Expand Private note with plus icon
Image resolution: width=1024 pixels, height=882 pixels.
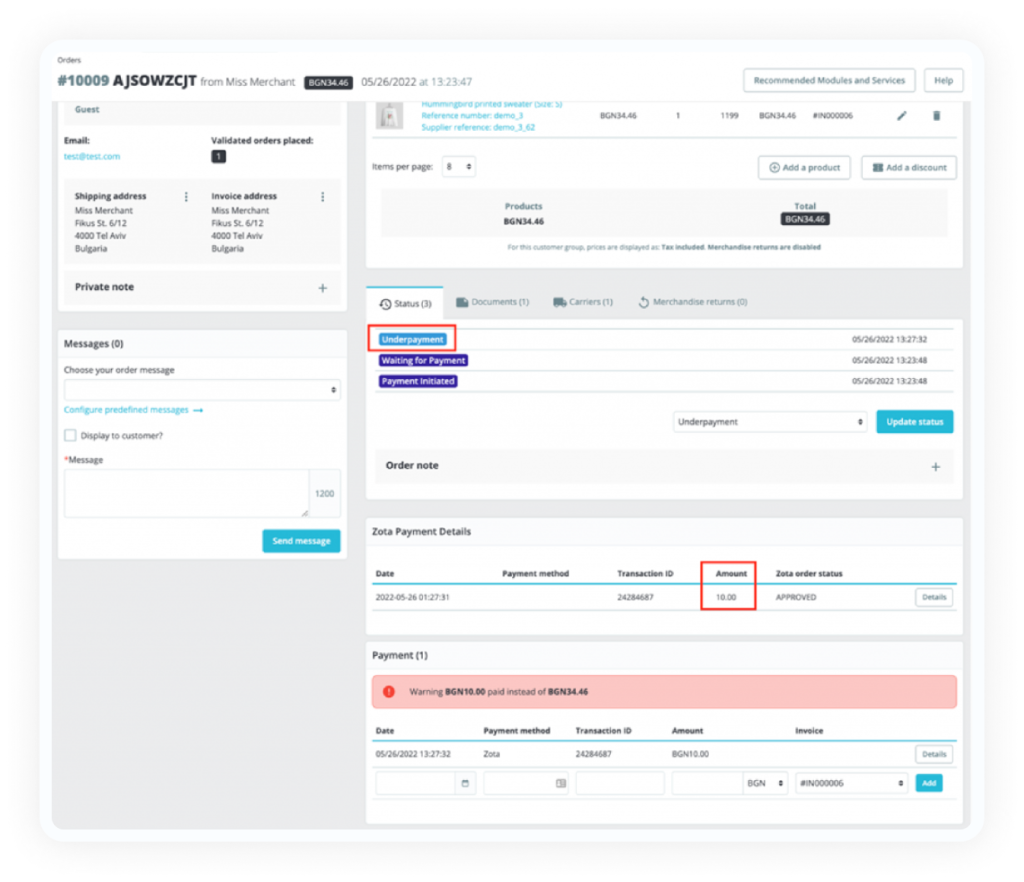(323, 288)
